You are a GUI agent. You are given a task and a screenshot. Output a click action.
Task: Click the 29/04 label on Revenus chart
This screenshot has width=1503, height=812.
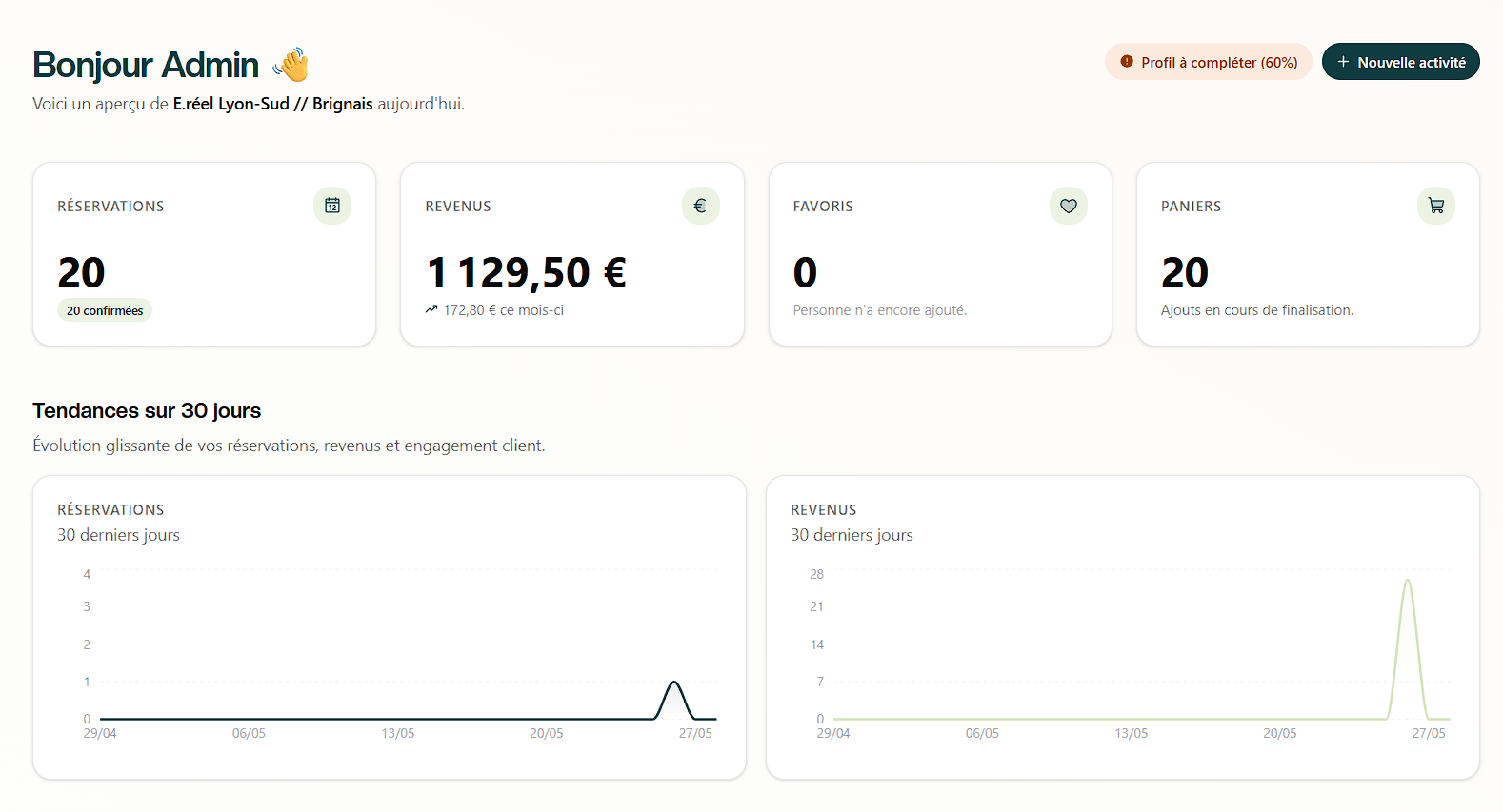pos(832,733)
